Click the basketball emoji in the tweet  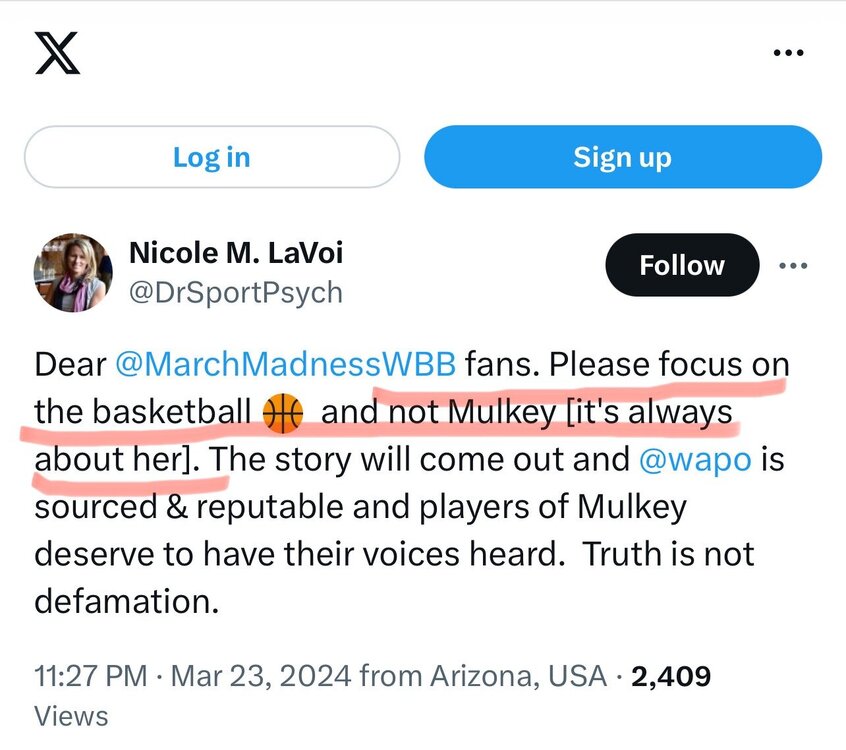pyautogui.click(x=282, y=412)
